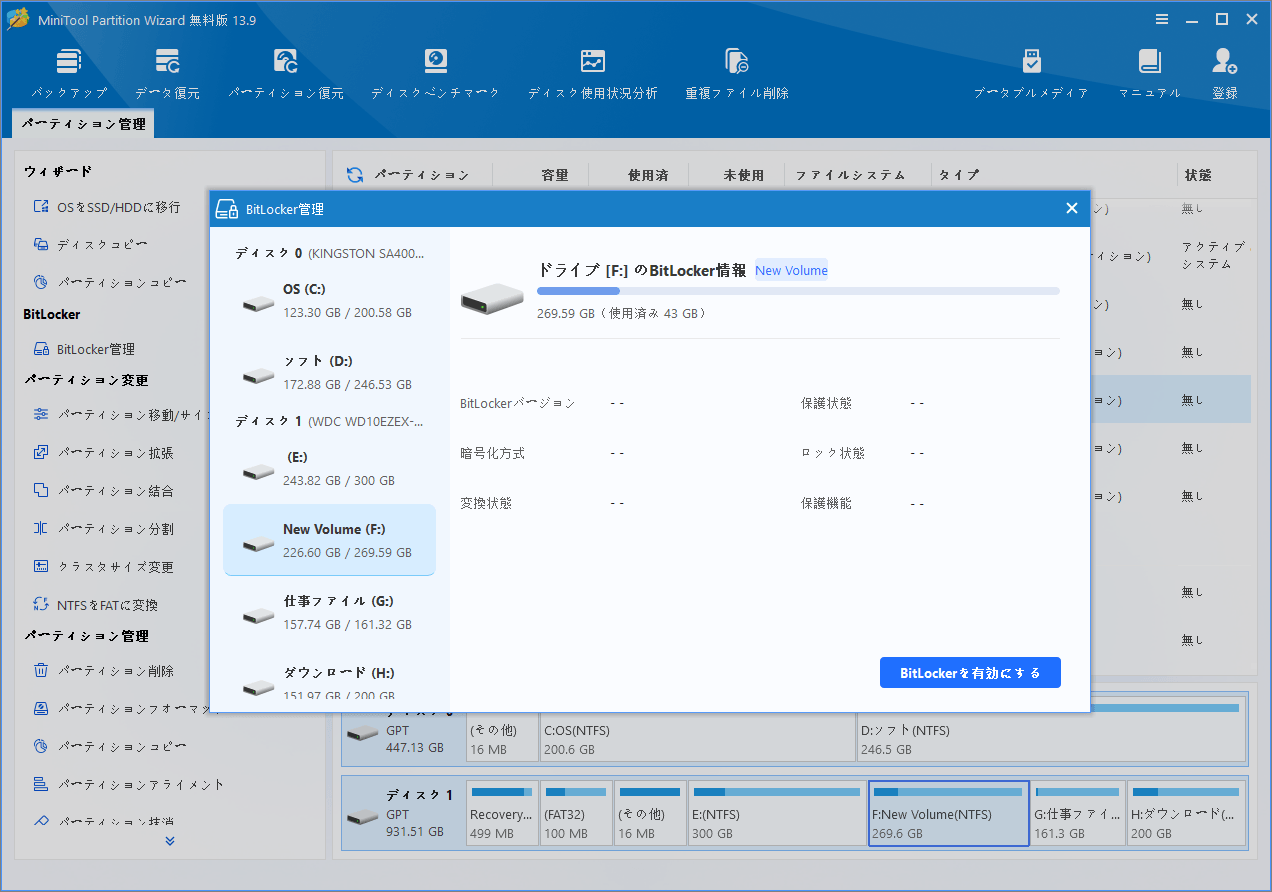1272x892 pixels.
Task: Sort by 容量 column header
Action: pyautogui.click(x=555, y=175)
